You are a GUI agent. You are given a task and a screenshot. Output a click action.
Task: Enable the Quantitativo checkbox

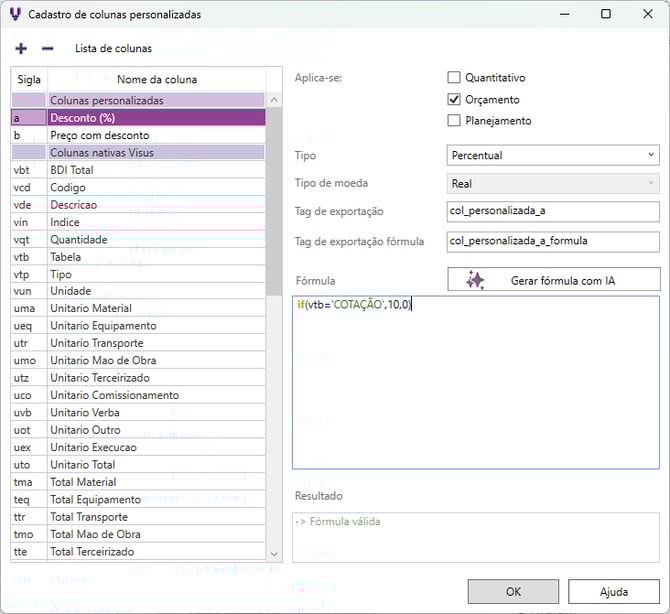click(454, 78)
